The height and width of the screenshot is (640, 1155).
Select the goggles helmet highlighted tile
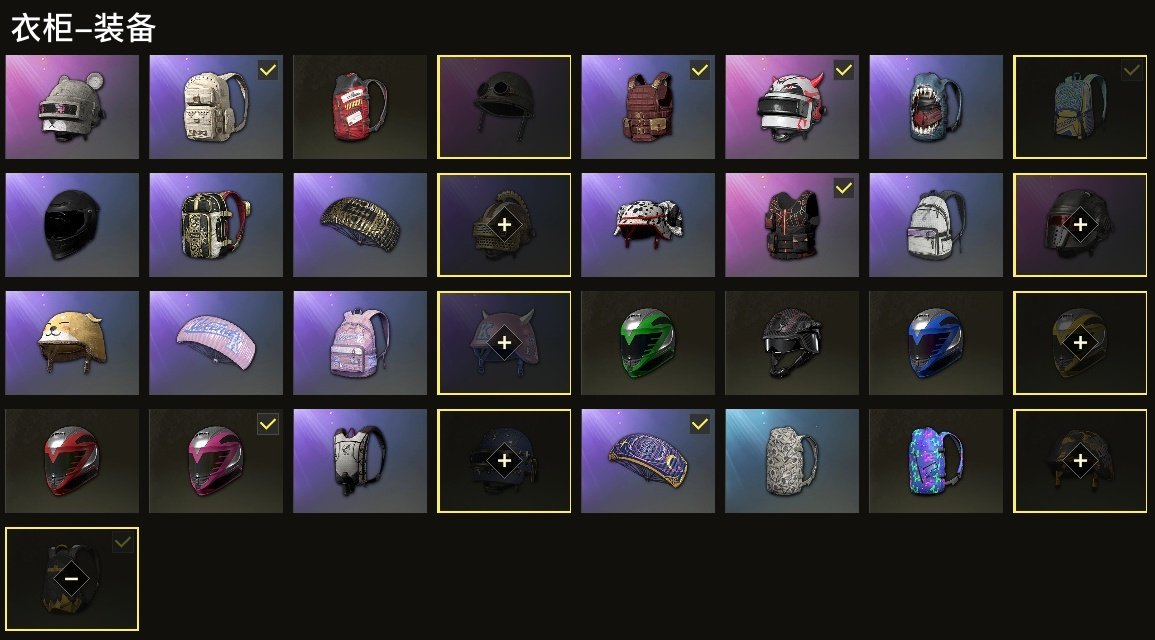[x=504, y=107]
